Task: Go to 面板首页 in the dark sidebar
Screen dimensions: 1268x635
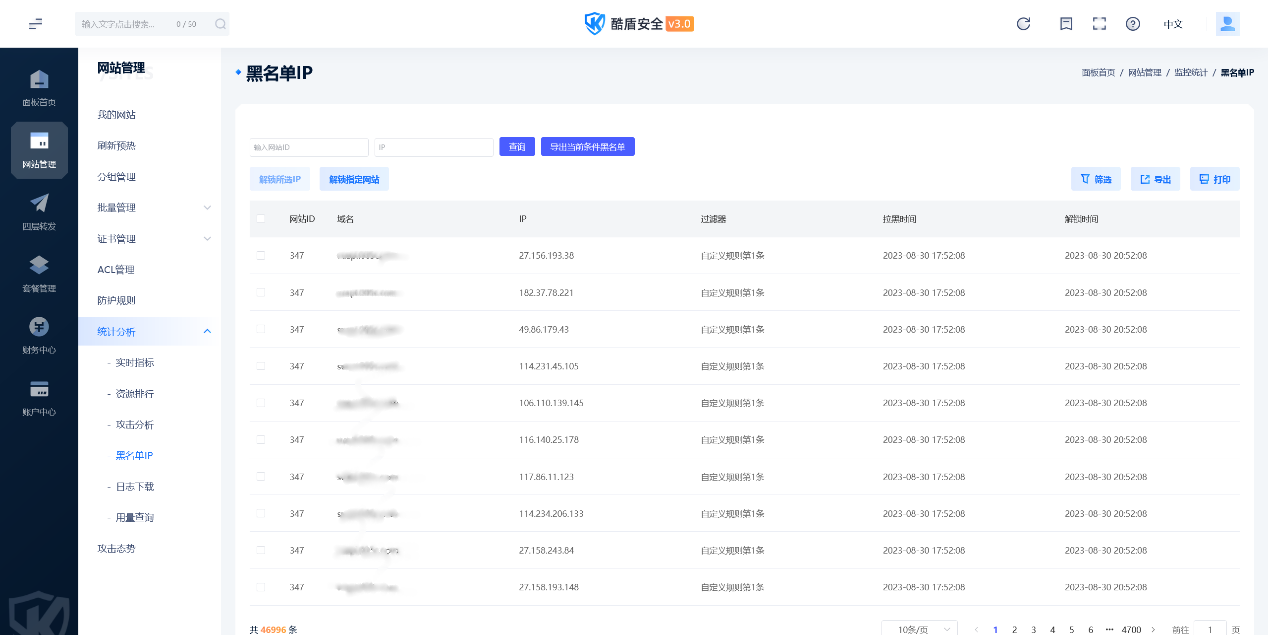Action: click(x=39, y=88)
